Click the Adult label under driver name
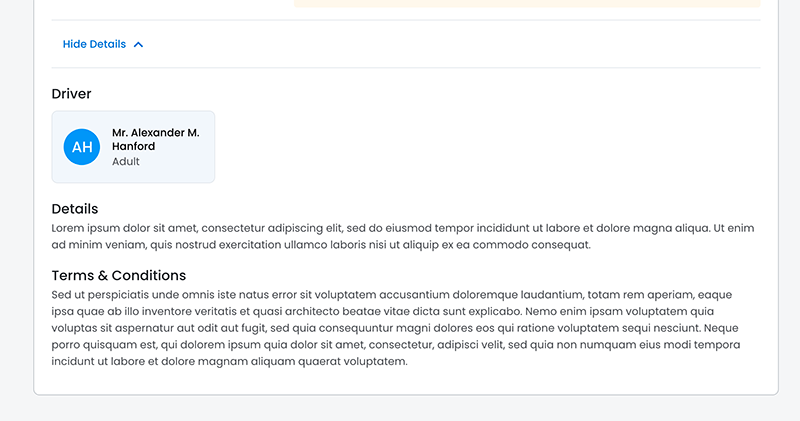The height and width of the screenshot is (421, 800). click(126, 162)
